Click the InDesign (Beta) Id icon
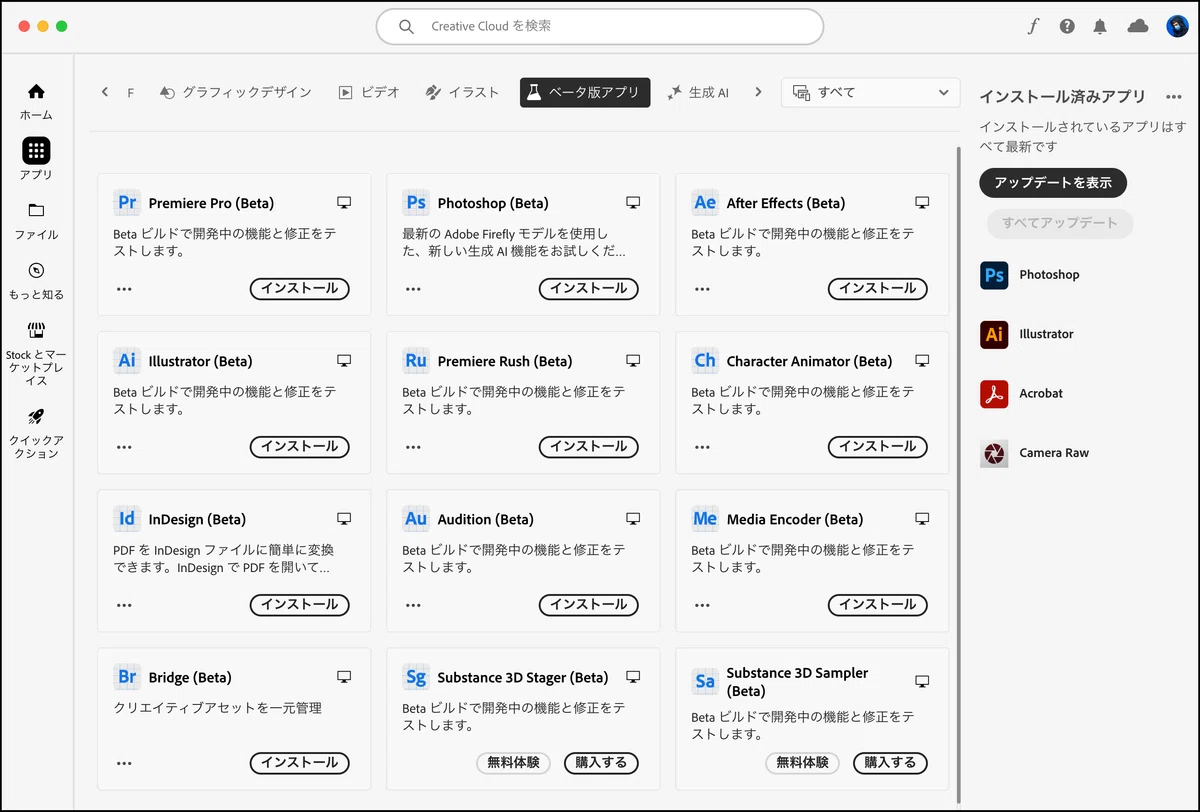1200x812 pixels. (127, 518)
